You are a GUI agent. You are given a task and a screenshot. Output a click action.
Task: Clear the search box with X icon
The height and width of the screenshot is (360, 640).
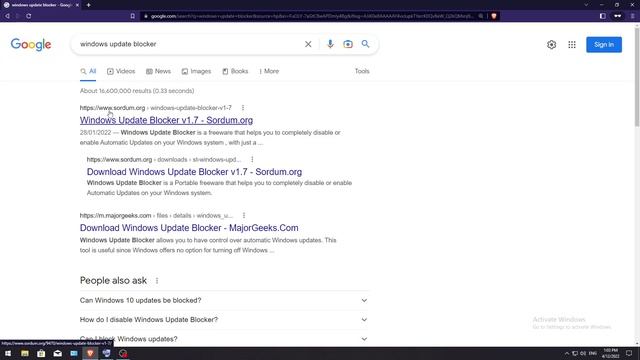tap(308, 44)
